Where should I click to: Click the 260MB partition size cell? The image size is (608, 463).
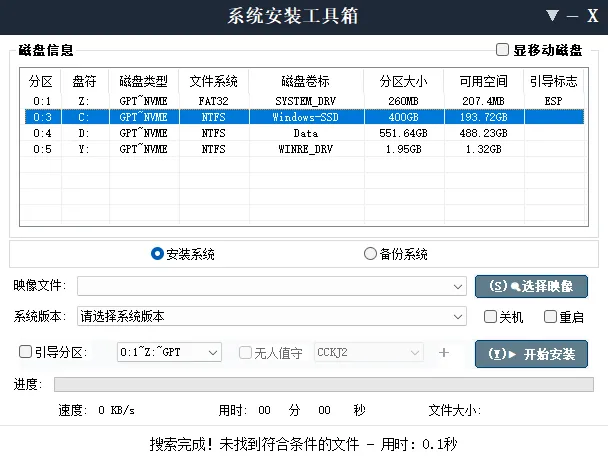tap(403, 101)
